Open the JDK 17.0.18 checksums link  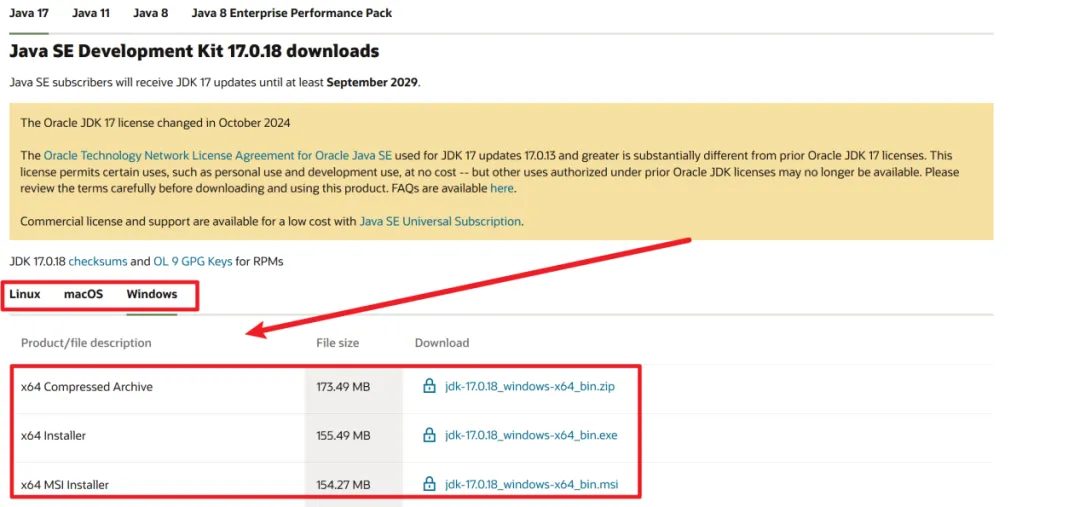[98, 262]
